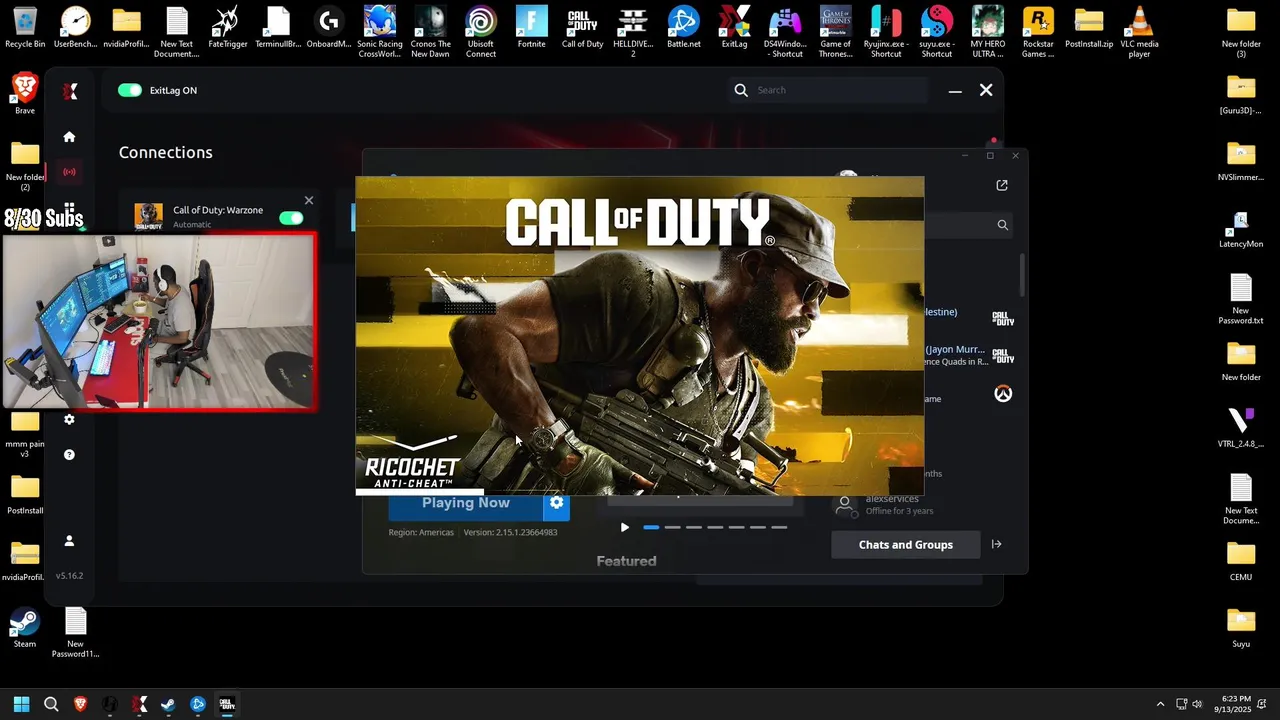Select the fourth carousel slide indicator
This screenshot has width=1280, height=720.
pos(715,527)
